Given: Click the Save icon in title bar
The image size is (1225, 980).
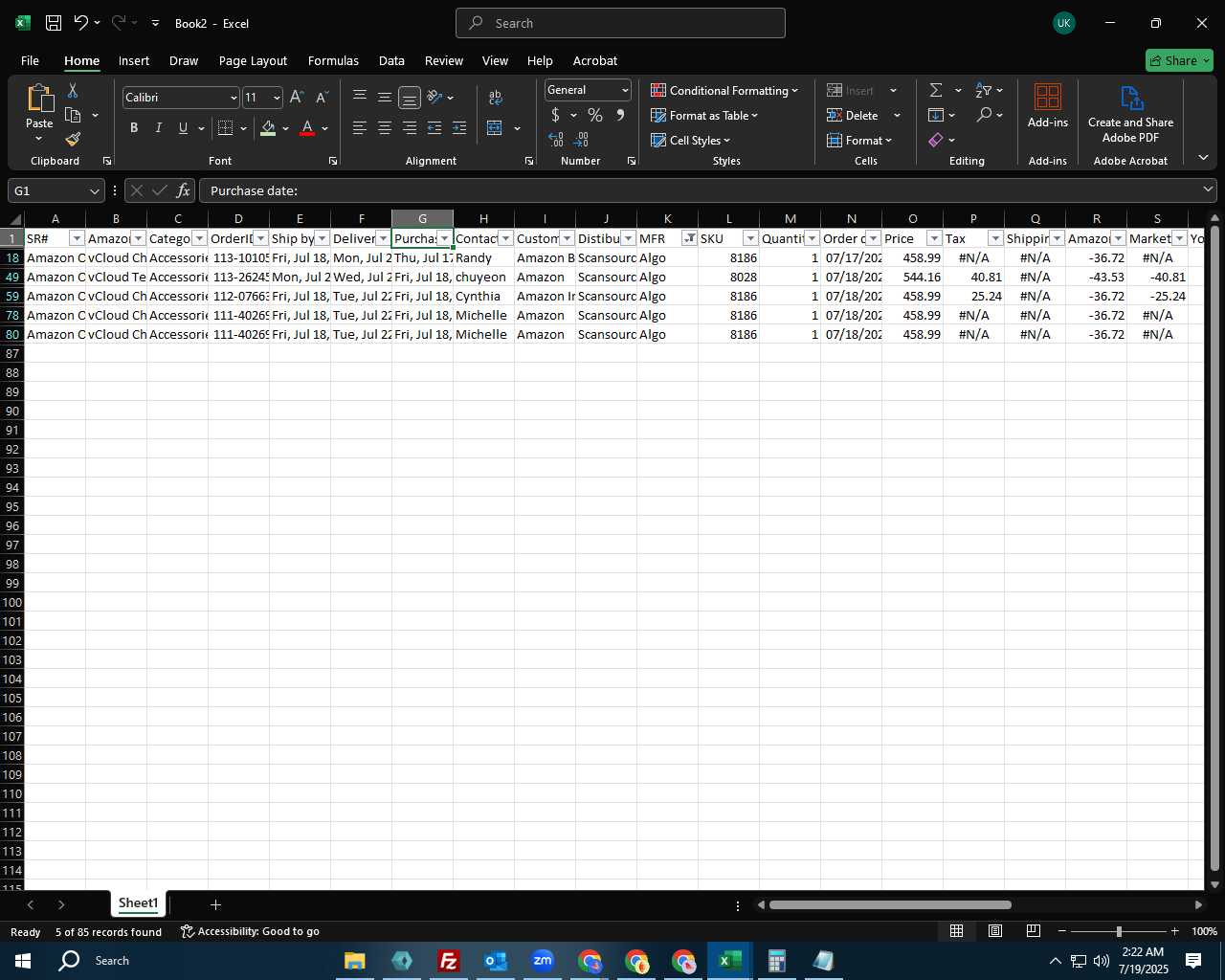Looking at the screenshot, I should coord(54,23).
